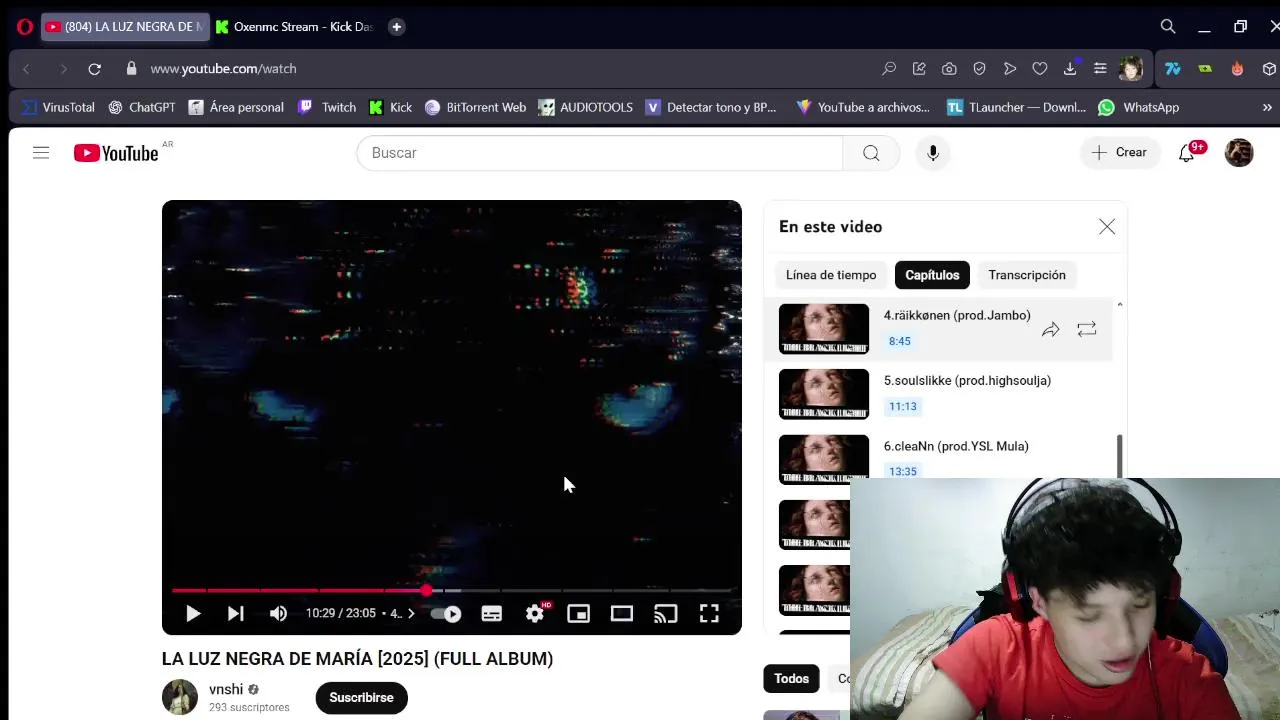Image resolution: width=1280 pixels, height=720 pixels.
Task: Open the WhatsApp bookmark
Action: click(x=1138, y=107)
